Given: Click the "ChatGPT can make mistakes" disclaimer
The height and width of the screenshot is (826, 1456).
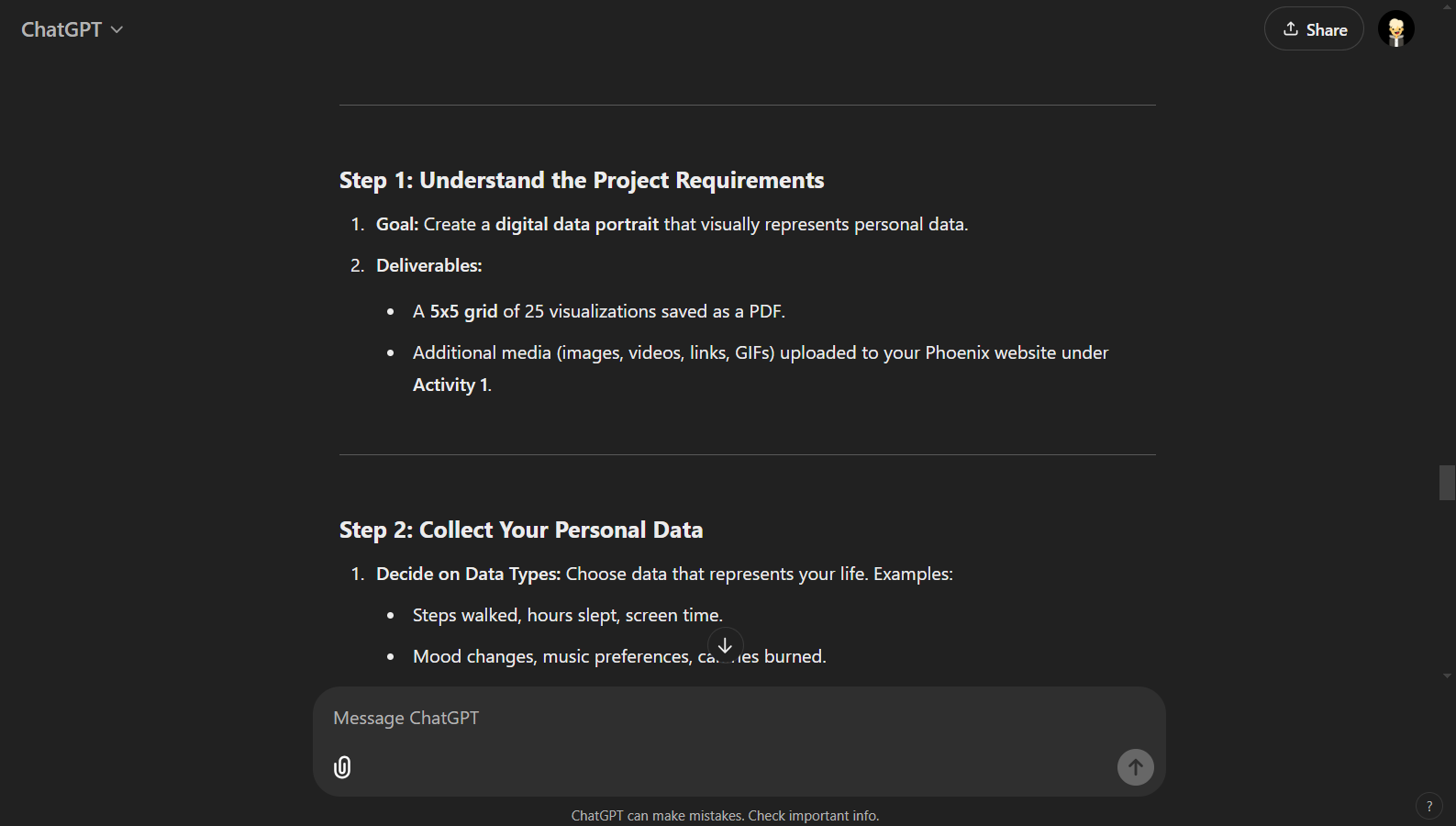Looking at the screenshot, I should click(x=725, y=816).
